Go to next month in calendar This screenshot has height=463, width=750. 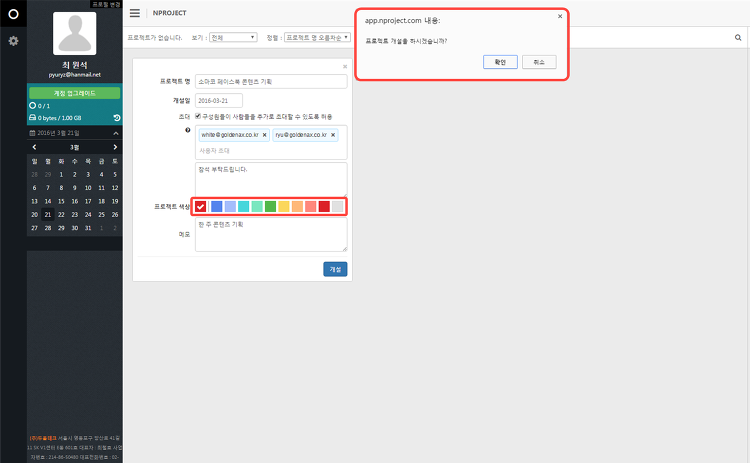coord(115,147)
